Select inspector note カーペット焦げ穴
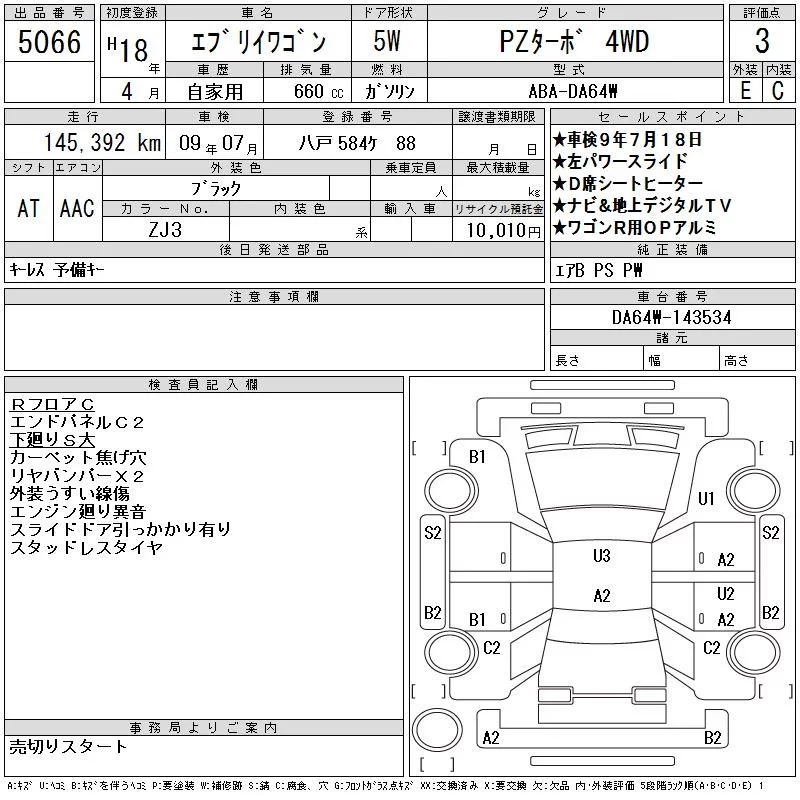The width and height of the screenshot is (800, 800). click(79, 458)
